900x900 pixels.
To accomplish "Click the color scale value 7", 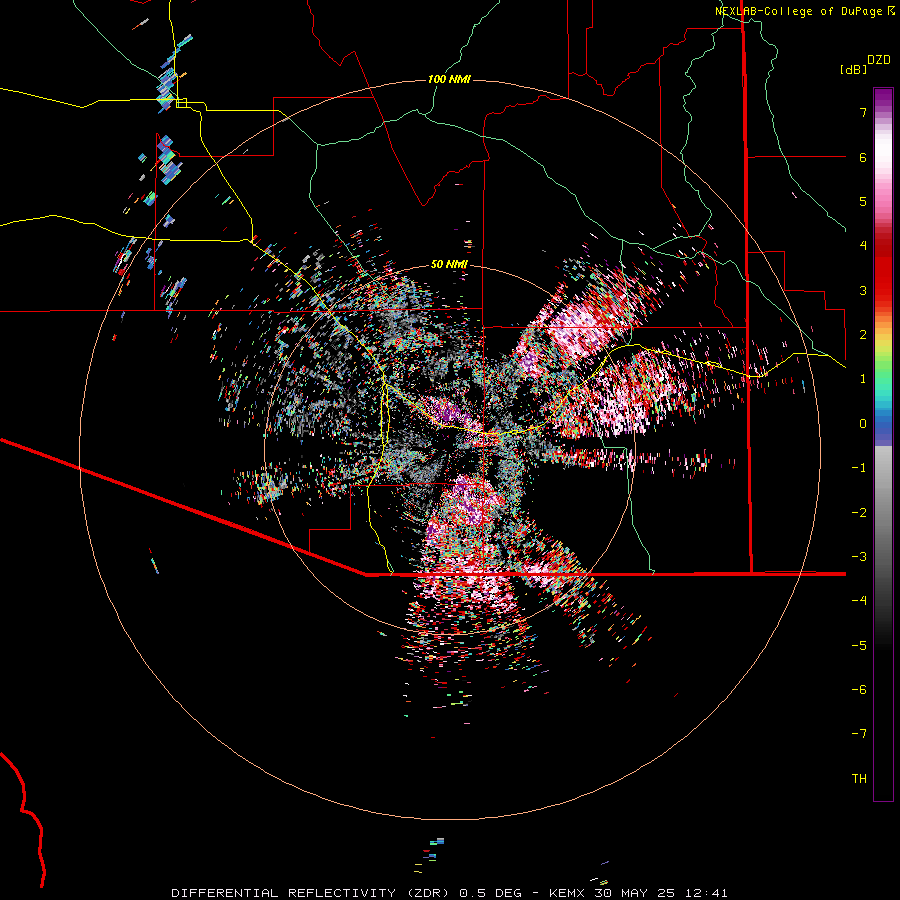I will (863, 112).
